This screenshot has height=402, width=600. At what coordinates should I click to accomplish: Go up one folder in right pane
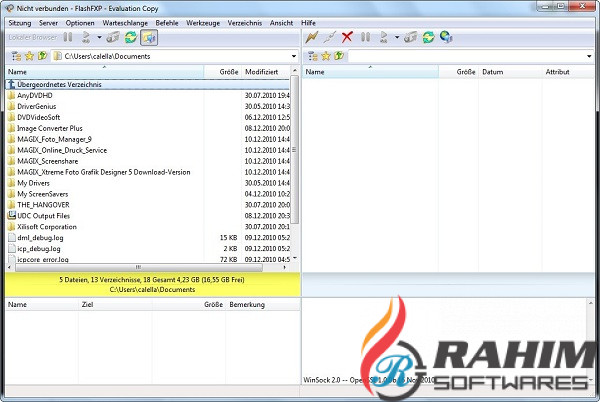coord(339,56)
